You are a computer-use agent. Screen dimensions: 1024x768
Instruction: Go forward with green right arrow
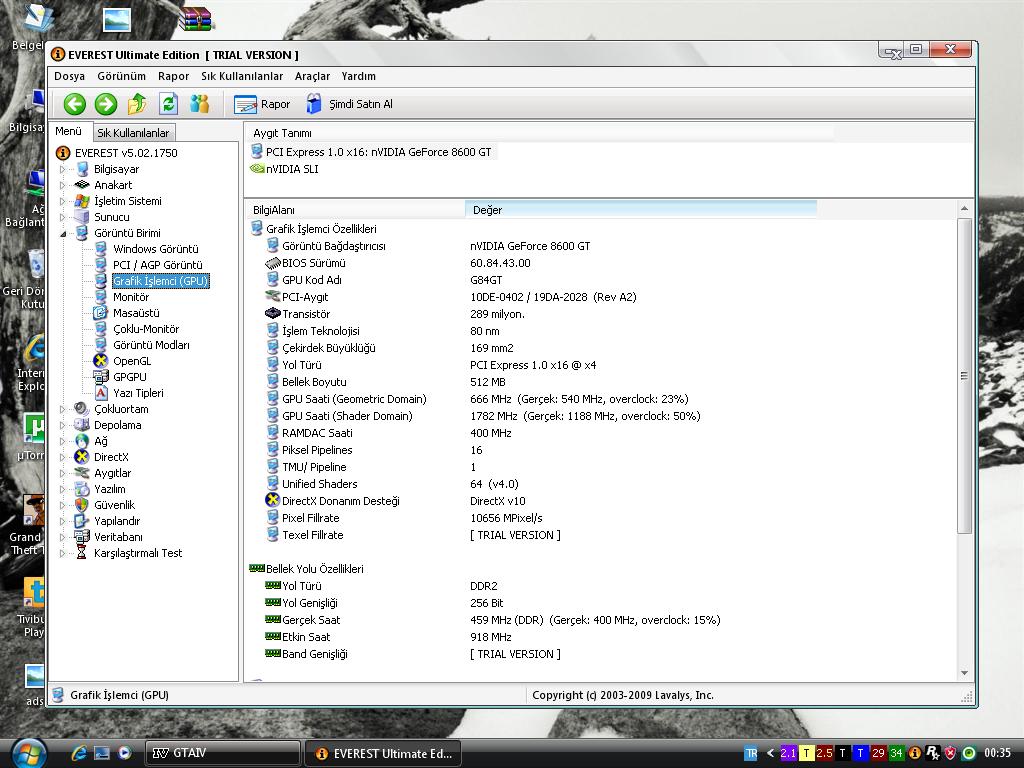(x=106, y=104)
